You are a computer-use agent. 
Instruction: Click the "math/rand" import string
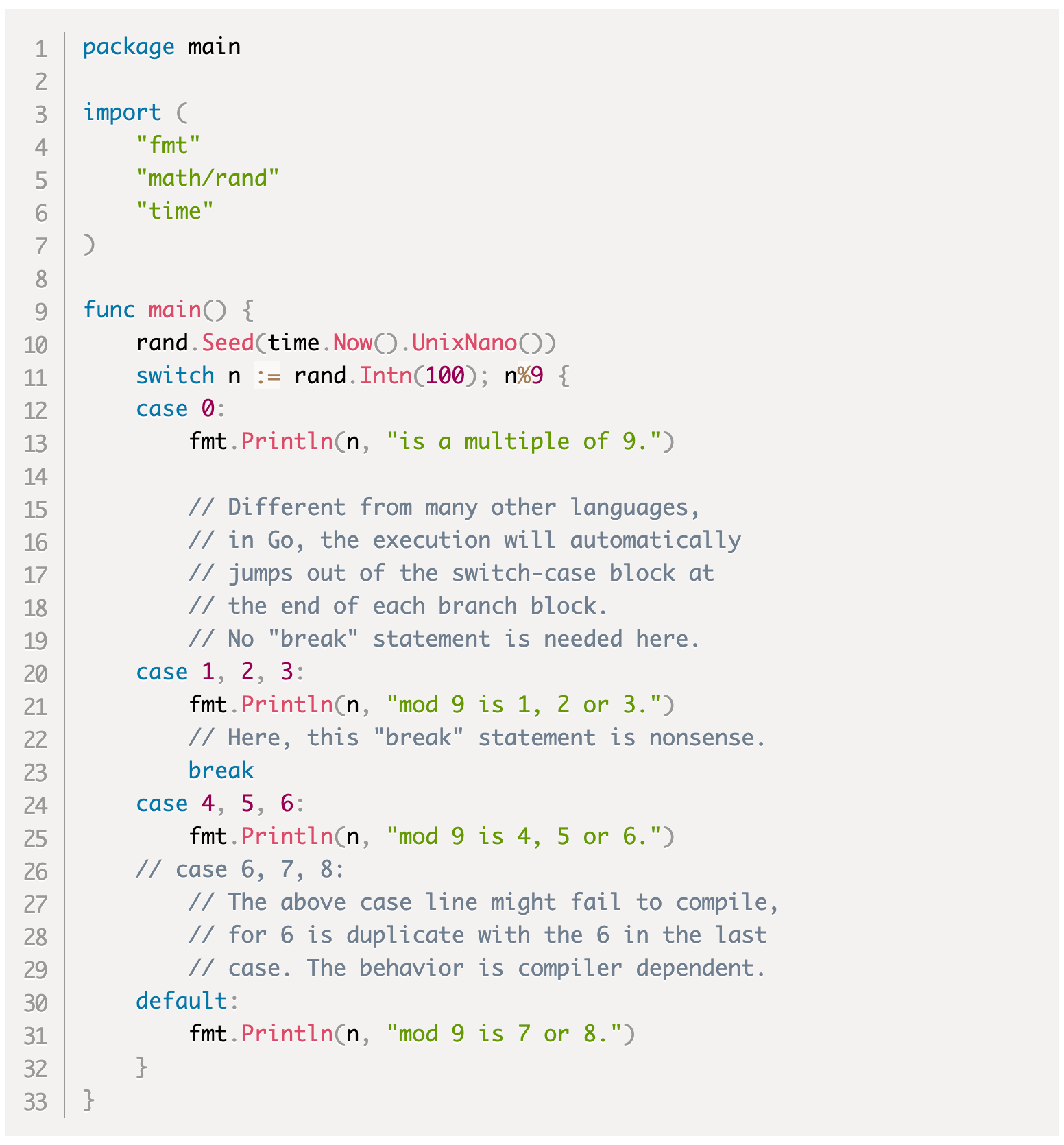[x=207, y=179]
